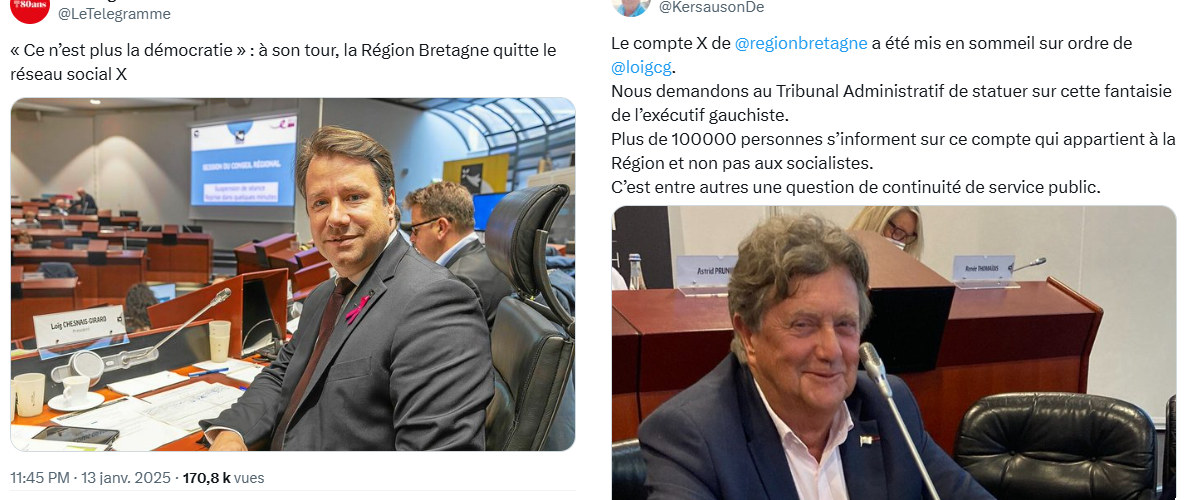Open the regional council chamber photo

tap(293, 275)
